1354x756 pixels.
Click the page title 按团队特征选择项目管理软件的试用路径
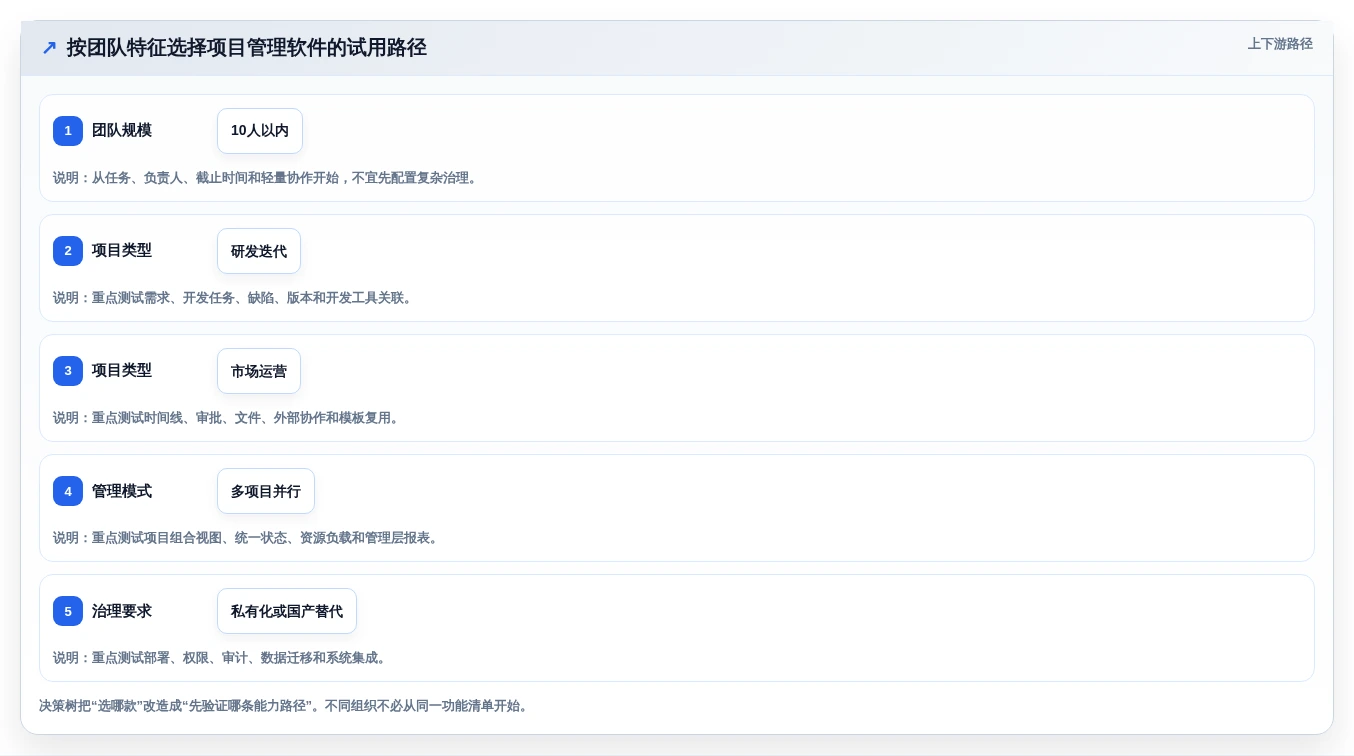[x=247, y=47]
